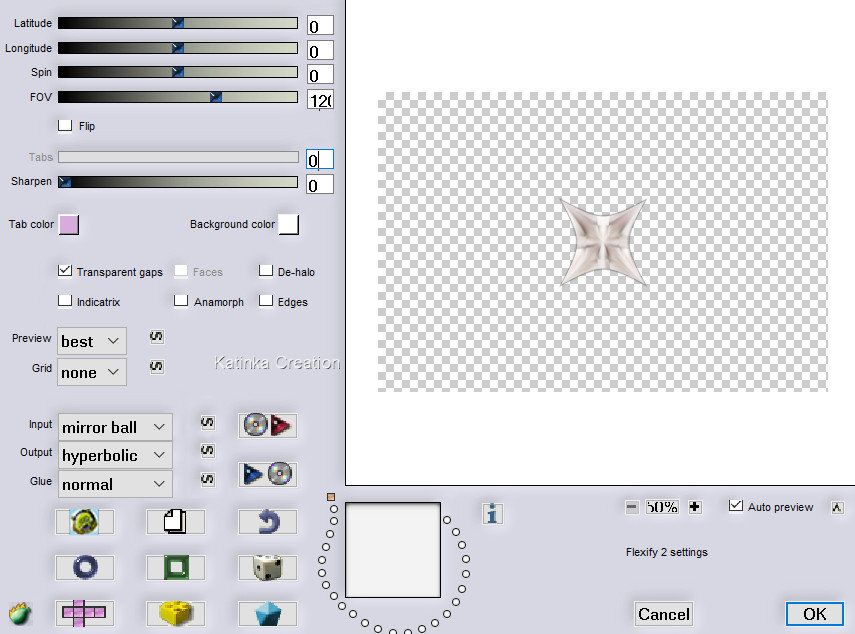Click the orange square marker above the dotted ring
The width and height of the screenshot is (855, 634).
coord(331,497)
